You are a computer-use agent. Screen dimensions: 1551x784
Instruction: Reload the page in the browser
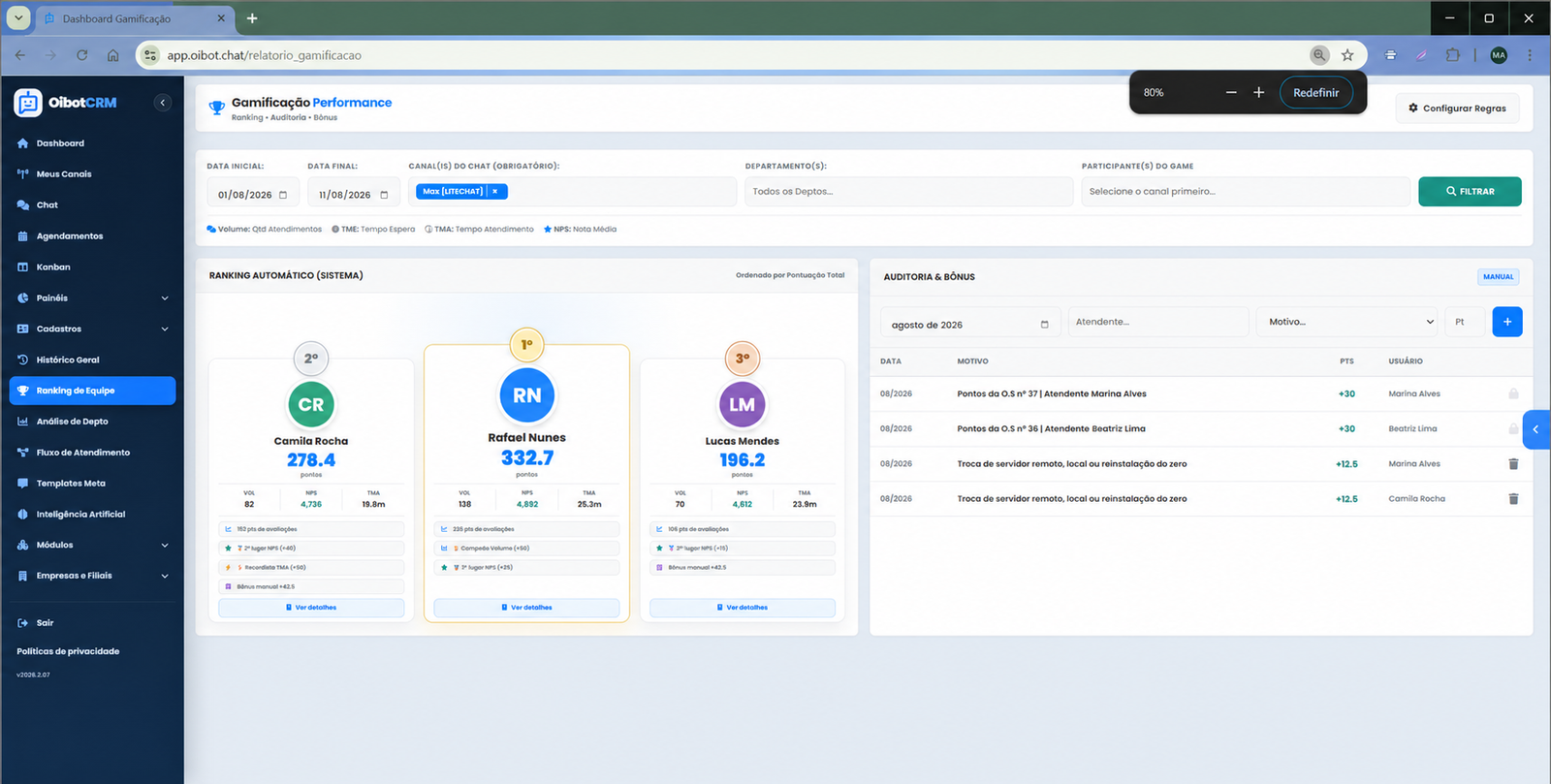(x=82, y=55)
